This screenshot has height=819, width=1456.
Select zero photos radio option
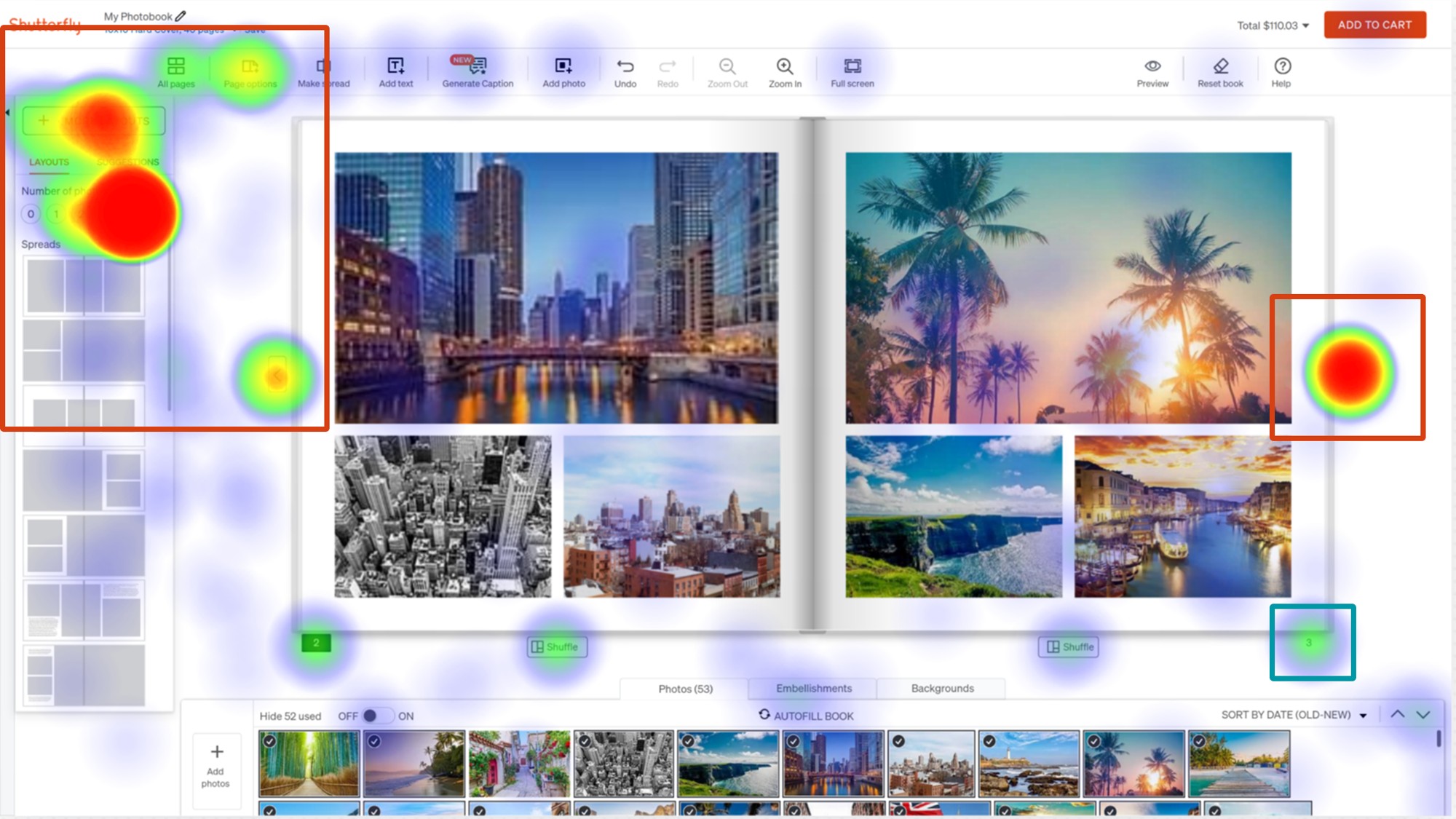click(31, 214)
